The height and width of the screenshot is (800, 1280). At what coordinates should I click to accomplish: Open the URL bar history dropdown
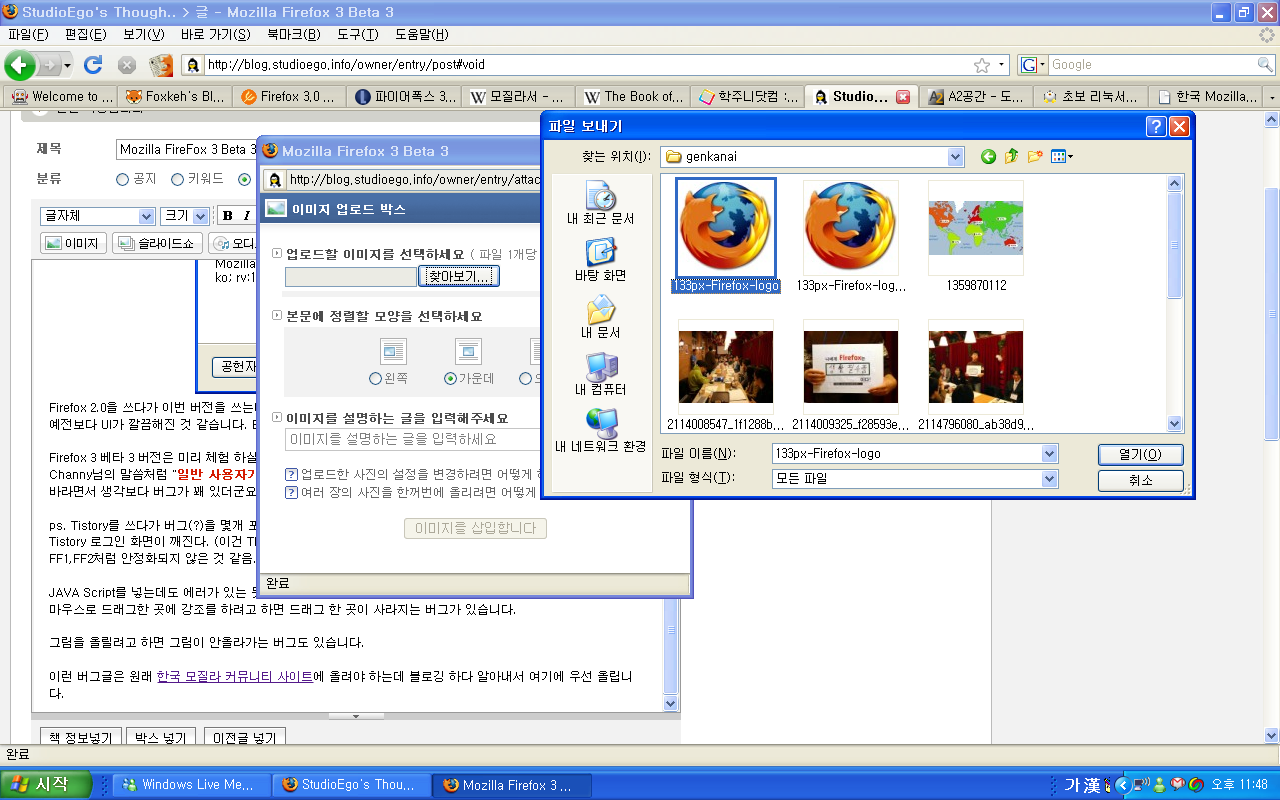[x=1002, y=65]
